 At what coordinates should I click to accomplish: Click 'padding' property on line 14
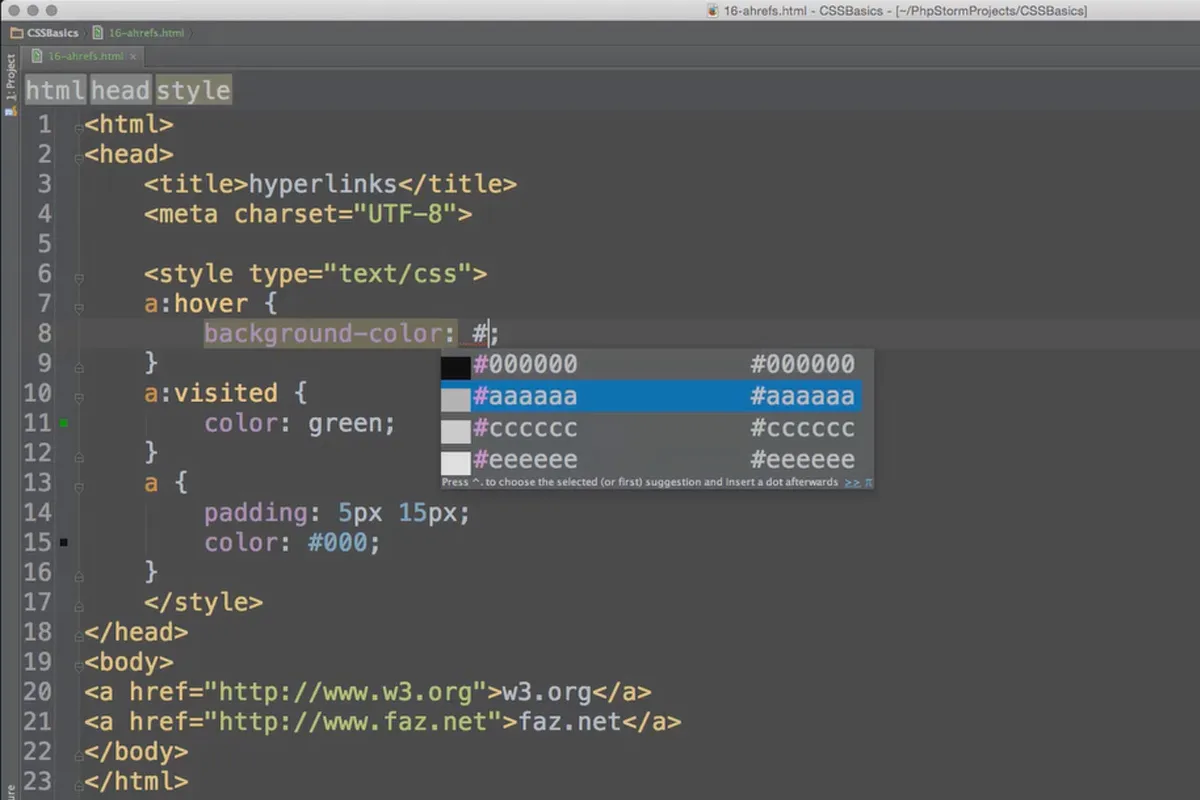pos(256,513)
